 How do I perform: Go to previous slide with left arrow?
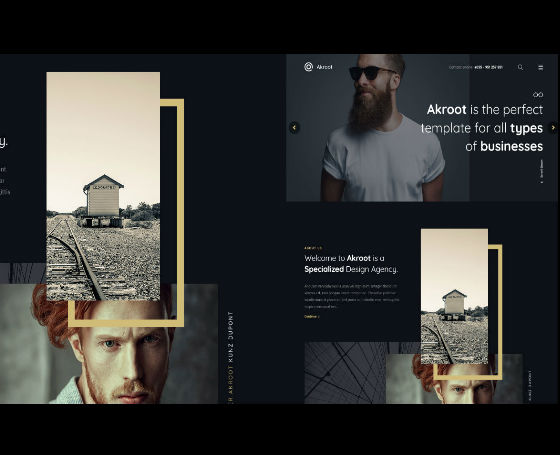click(294, 127)
